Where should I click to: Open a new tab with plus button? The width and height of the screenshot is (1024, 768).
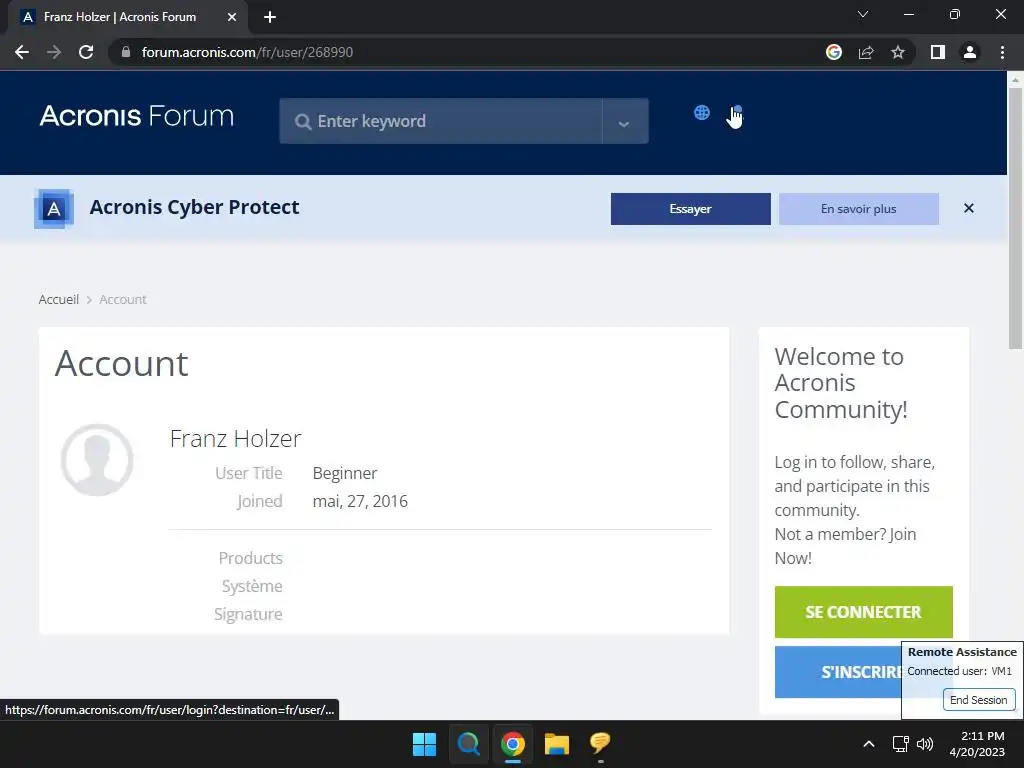[270, 17]
